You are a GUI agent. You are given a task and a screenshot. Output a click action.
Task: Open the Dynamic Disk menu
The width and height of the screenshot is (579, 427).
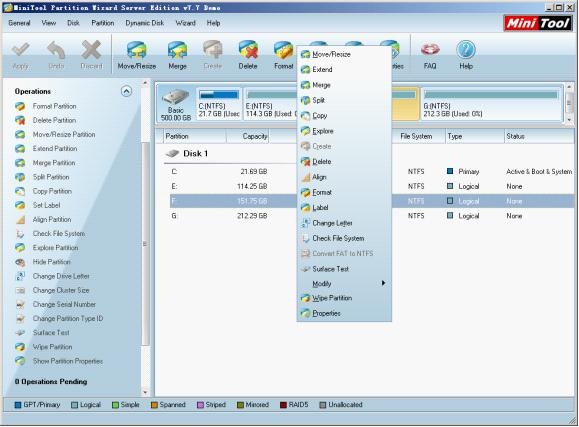click(x=144, y=23)
